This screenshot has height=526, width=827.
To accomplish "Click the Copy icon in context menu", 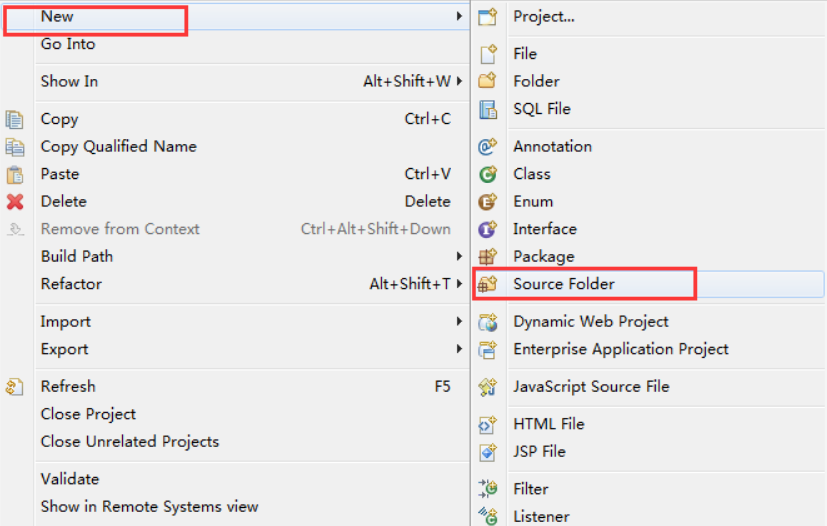I will (x=14, y=119).
